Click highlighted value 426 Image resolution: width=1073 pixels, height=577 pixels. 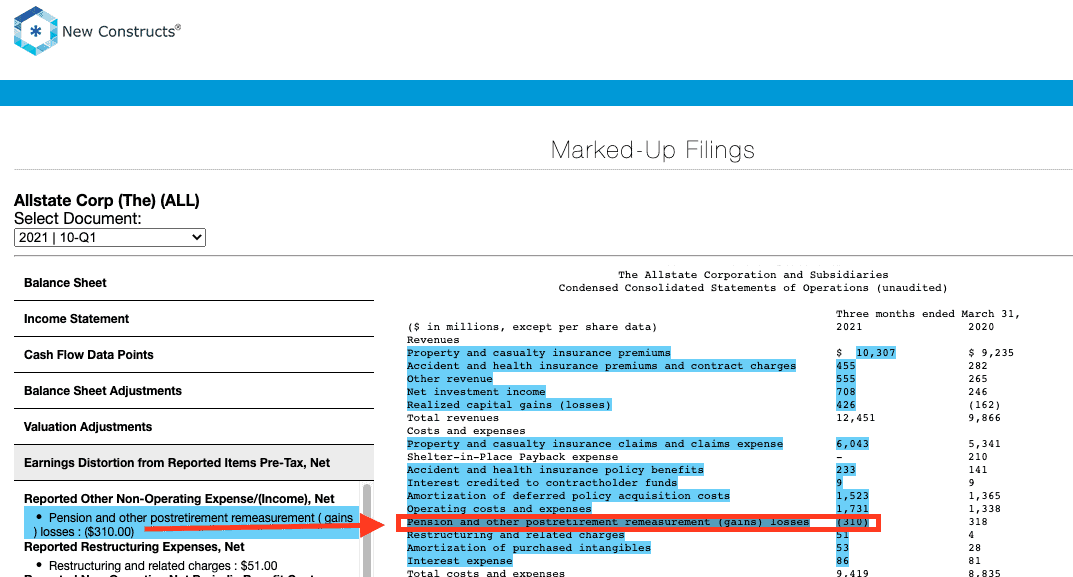[846, 405]
